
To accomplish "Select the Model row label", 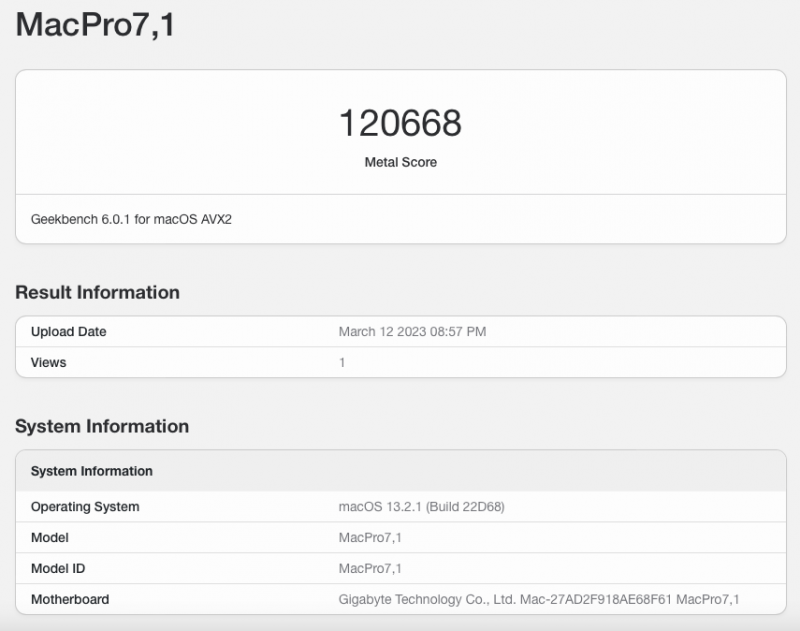I will (x=49, y=537).
